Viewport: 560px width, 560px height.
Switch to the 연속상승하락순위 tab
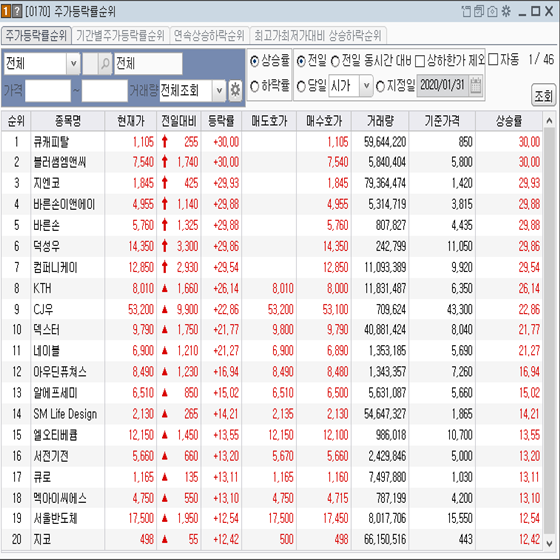coord(209,35)
